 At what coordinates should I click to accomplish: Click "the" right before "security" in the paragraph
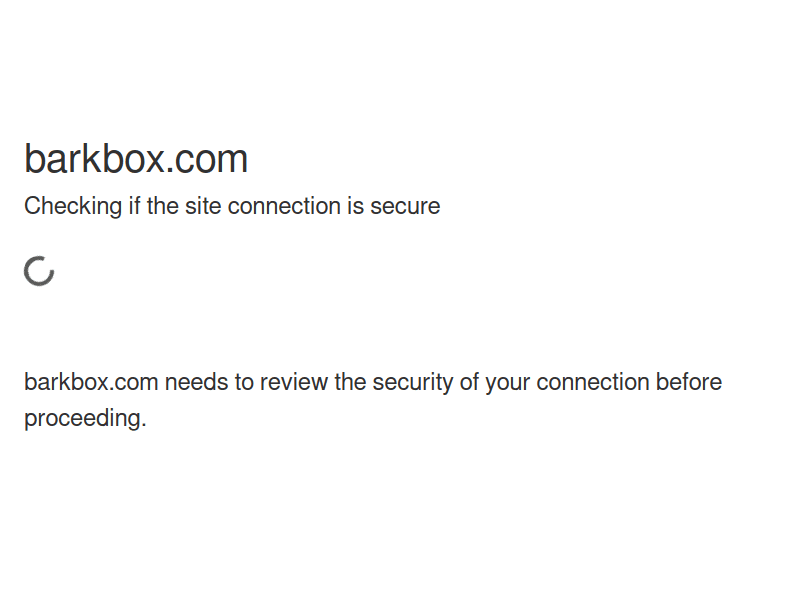(x=350, y=382)
